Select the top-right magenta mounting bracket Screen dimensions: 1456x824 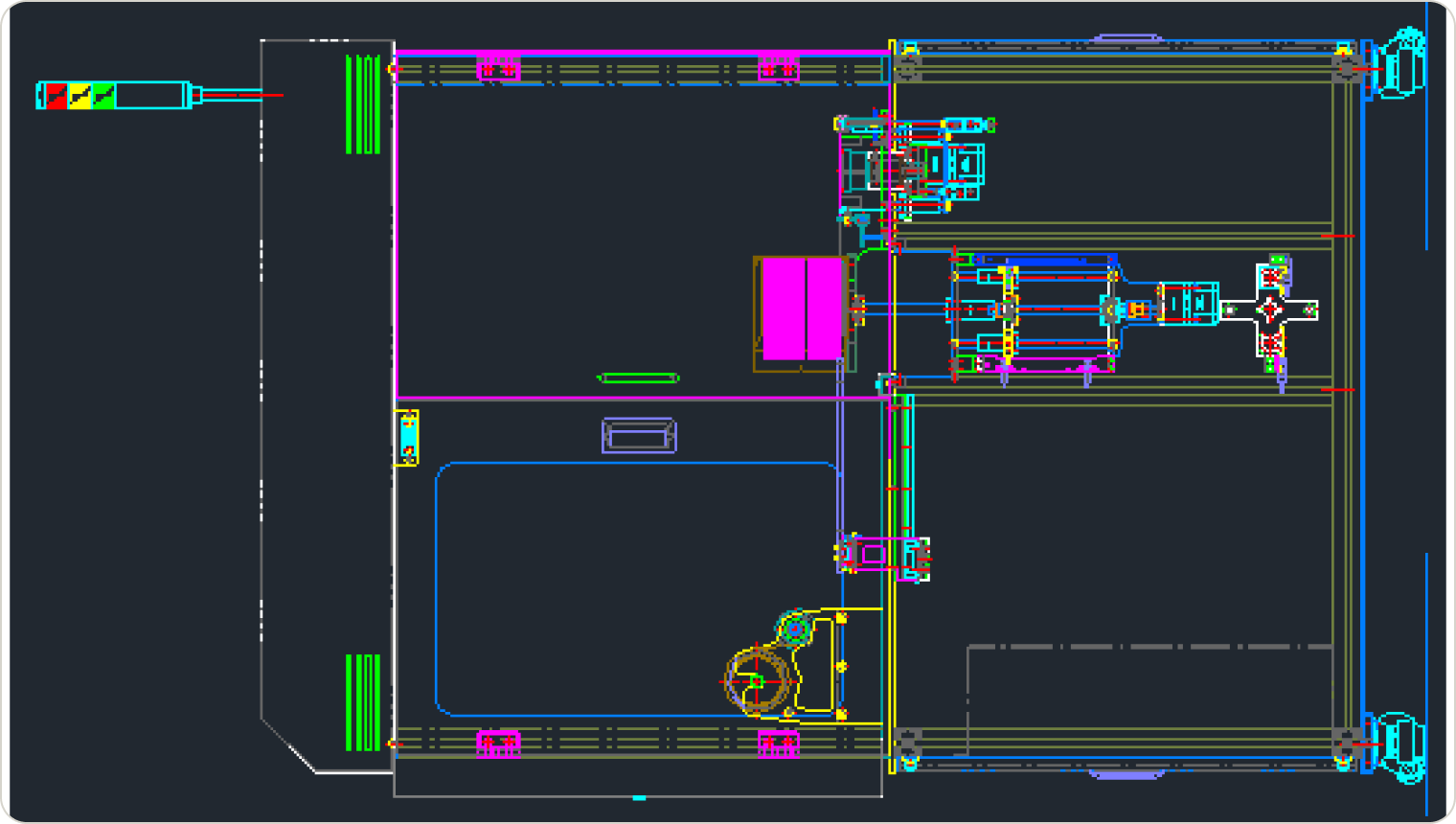click(778, 69)
